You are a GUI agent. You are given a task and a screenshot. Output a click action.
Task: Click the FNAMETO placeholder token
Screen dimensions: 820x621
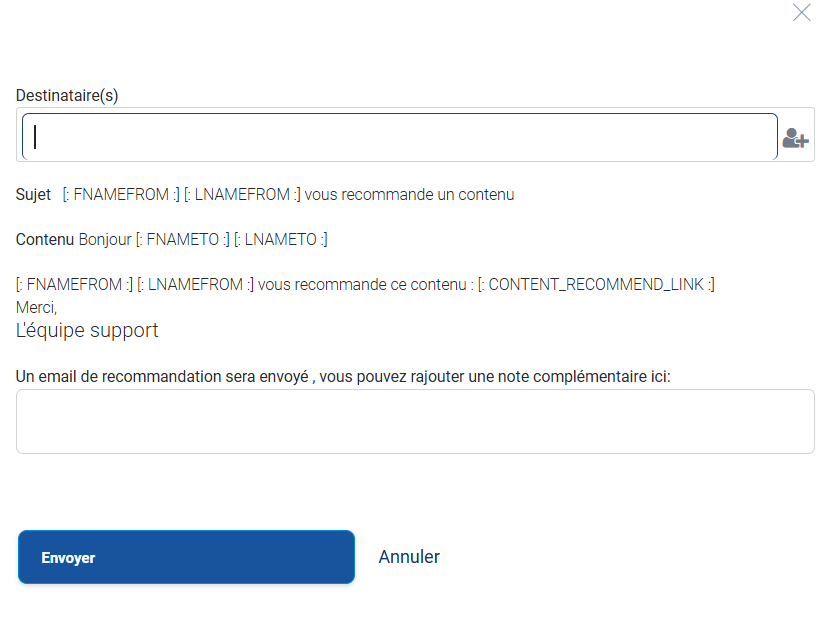click(181, 240)
